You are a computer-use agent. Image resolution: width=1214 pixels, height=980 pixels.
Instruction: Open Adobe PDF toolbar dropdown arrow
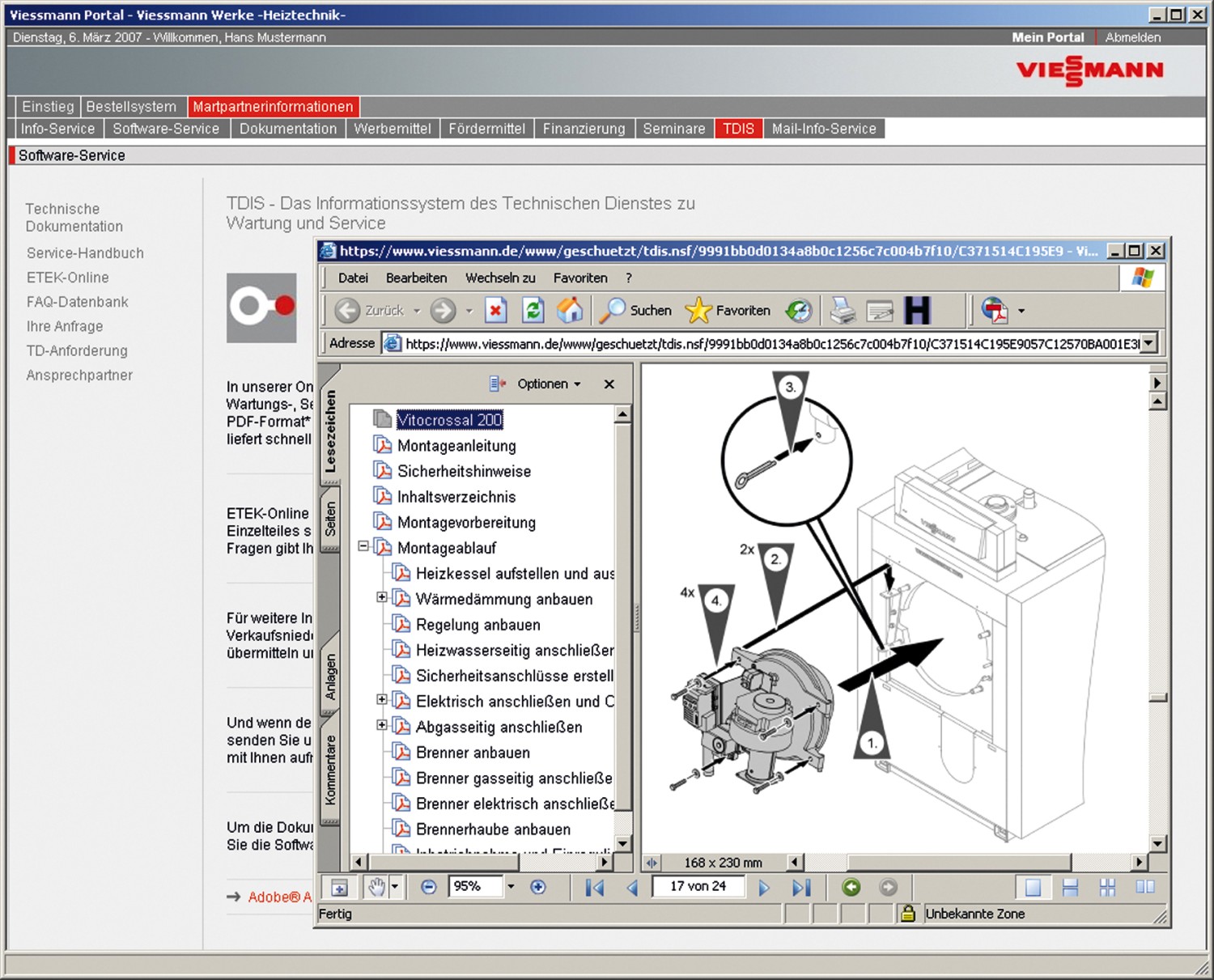(1021, 311)
